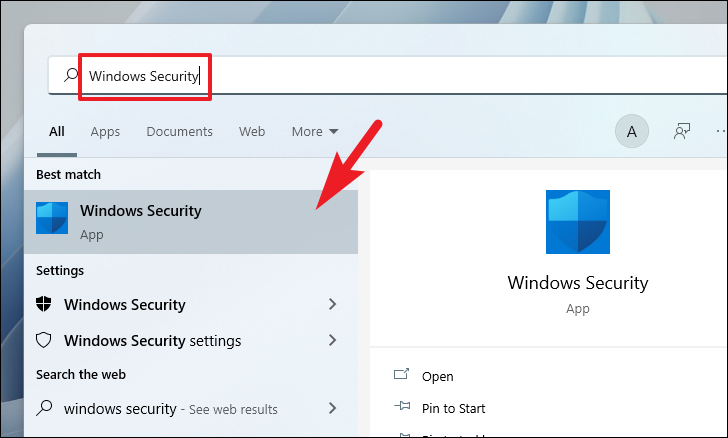Click the black shield icon beside Windows Security

[x=44, y=304]
